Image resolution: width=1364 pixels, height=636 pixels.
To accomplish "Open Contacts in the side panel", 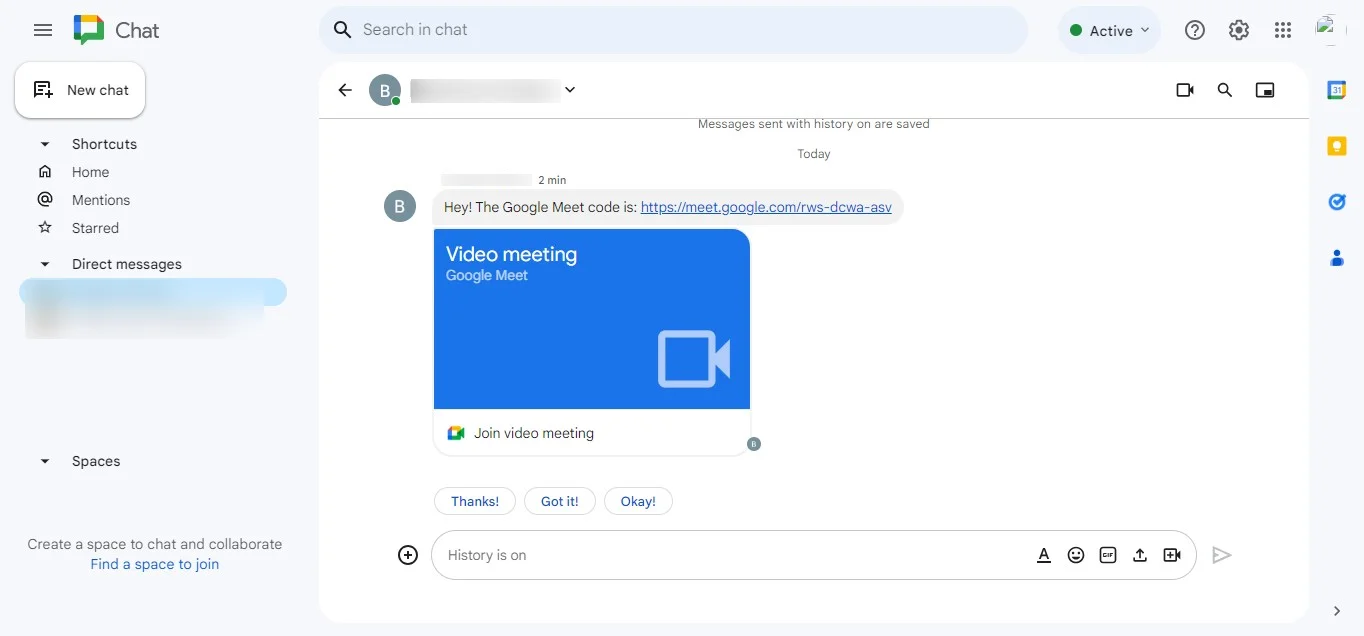I will 1337,258.
